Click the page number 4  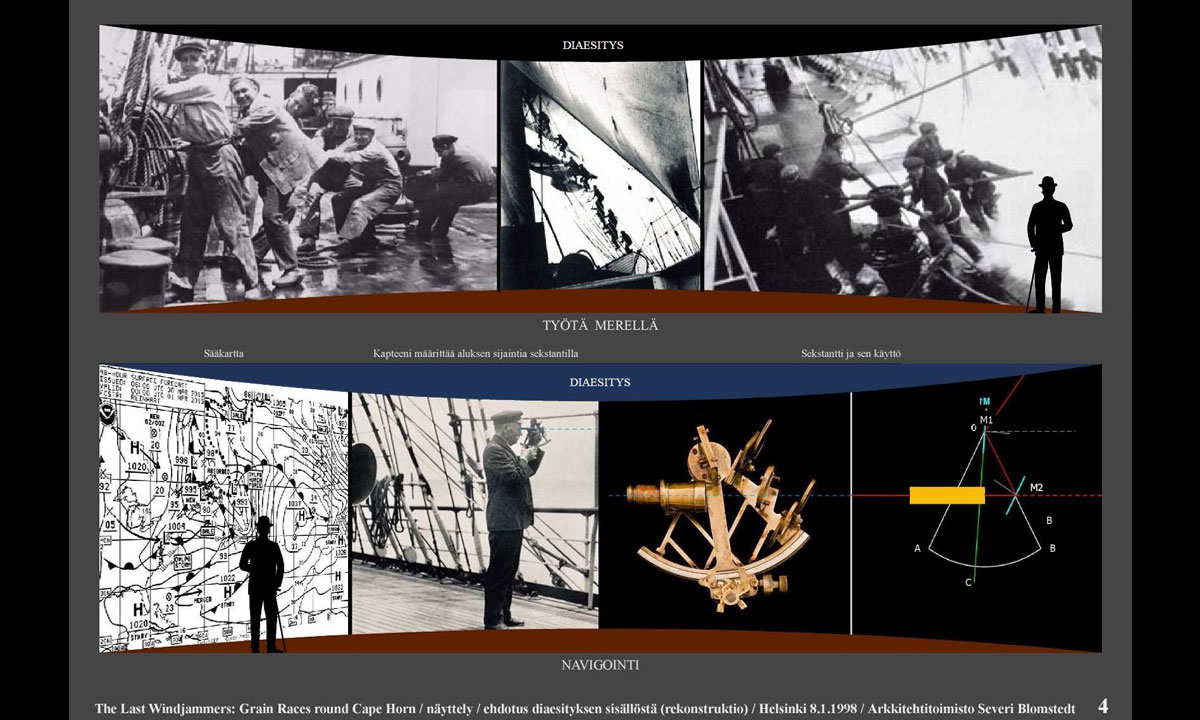coord(1103,706)
